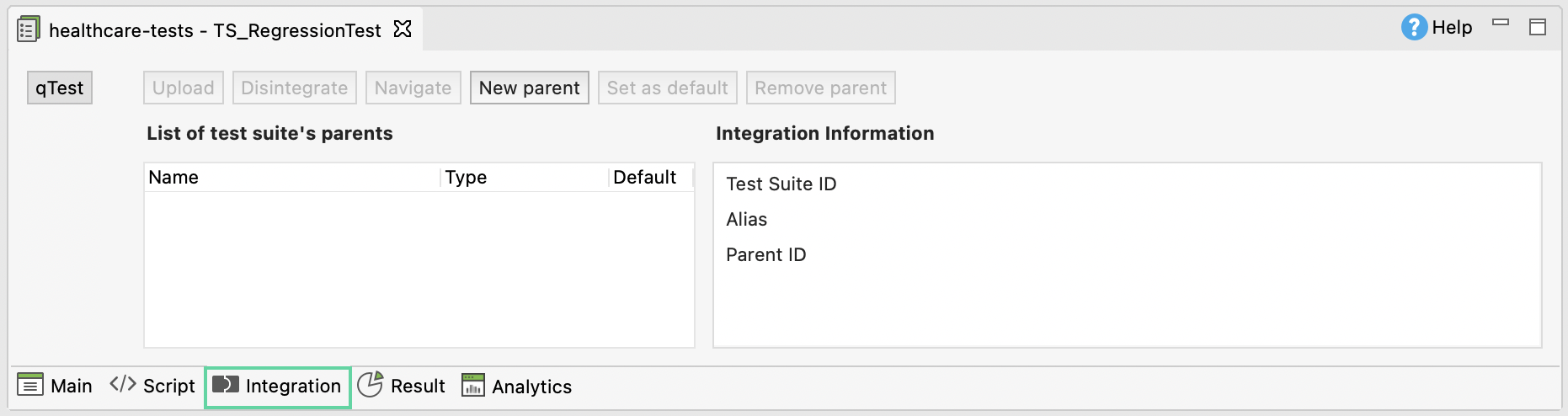
Task: Open the Script tab
Action: click(168, 387)
